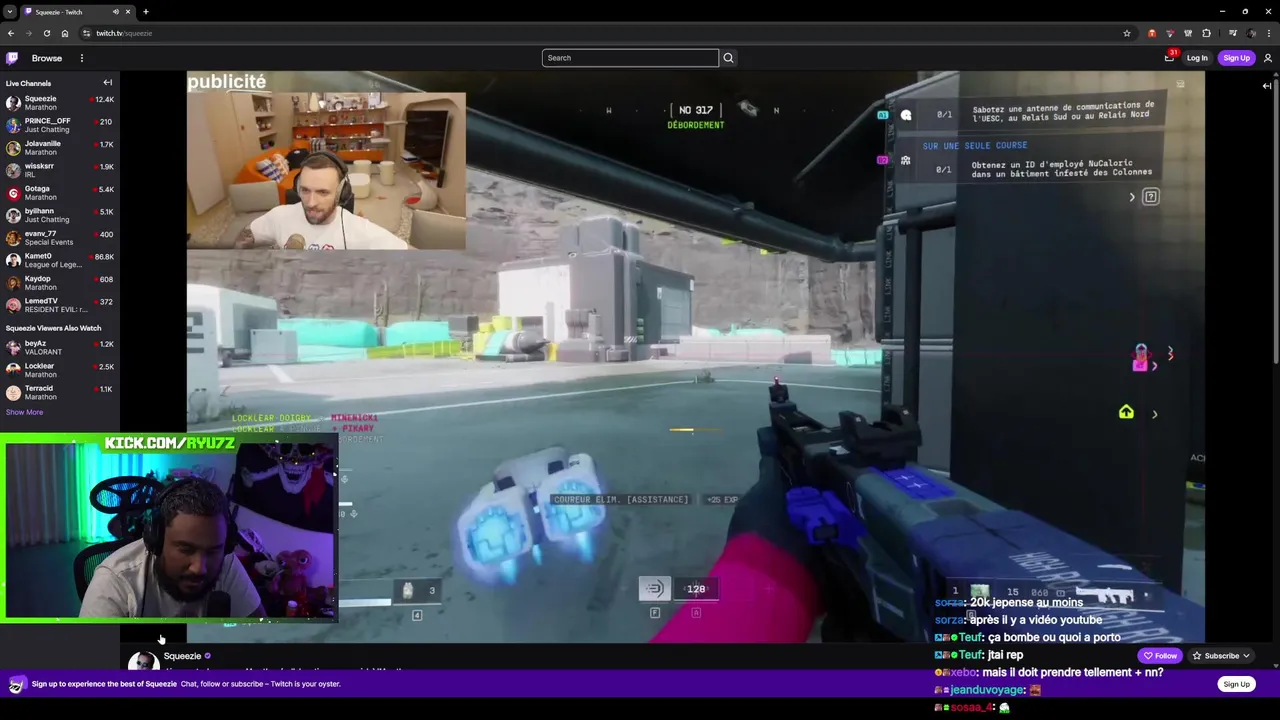Open Kamet0's League of Legends stream

[60, 260]
